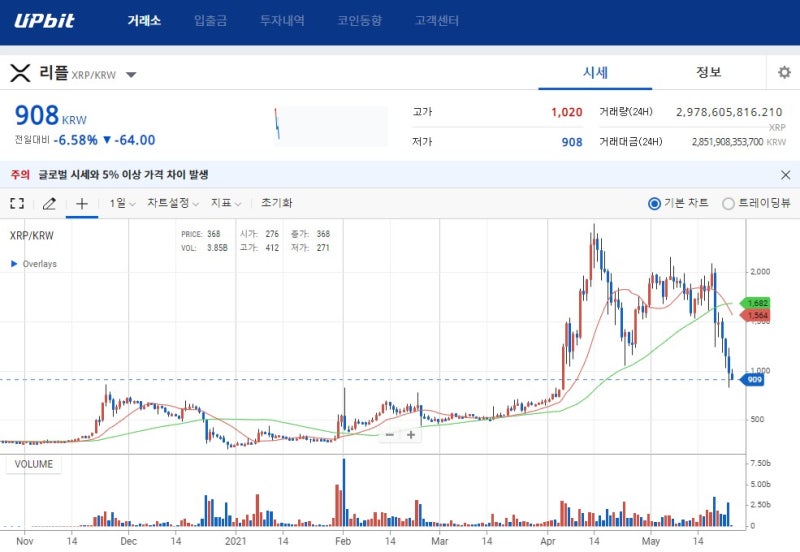Zoom out chart with minus button
The width and height of the screenshot is (800, 552).
tap(390, 435)
